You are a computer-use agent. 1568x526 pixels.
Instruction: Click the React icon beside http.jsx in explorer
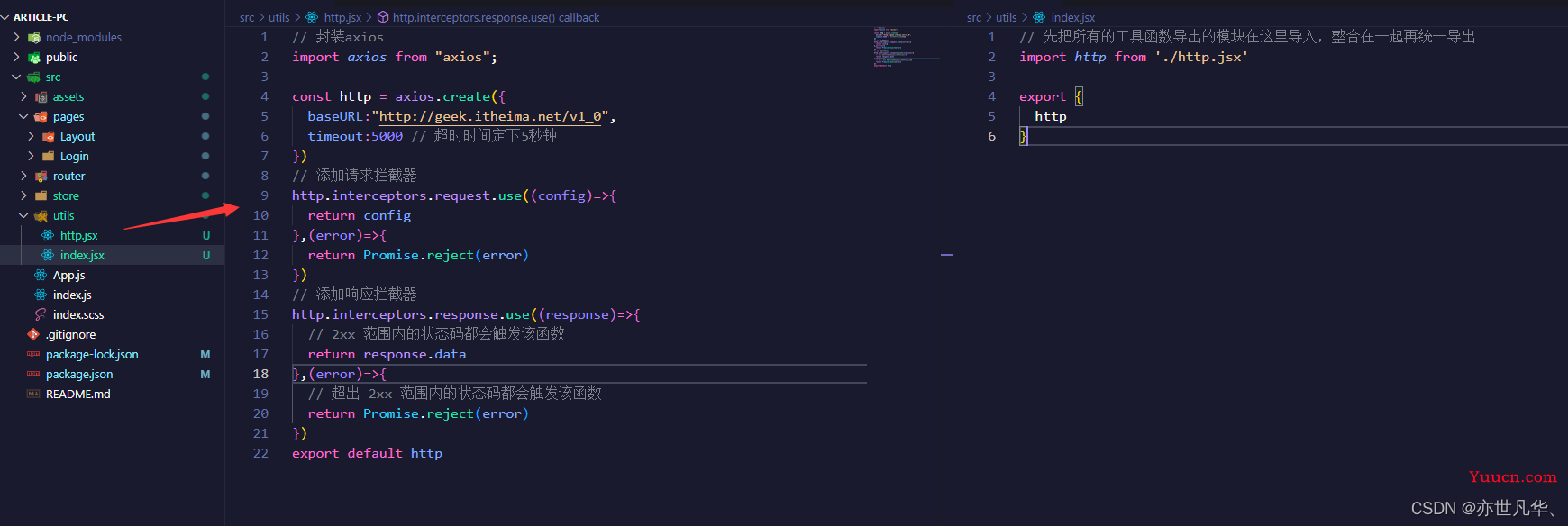[48, 235]
